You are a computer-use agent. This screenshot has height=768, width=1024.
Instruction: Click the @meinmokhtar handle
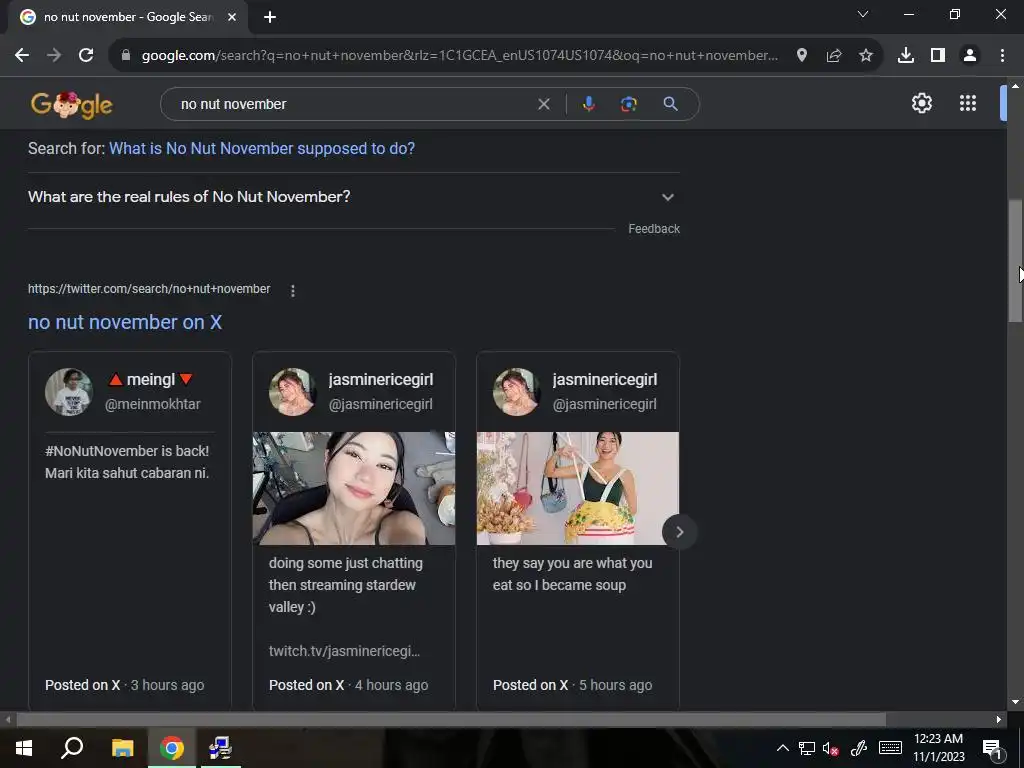tap(153, 404)
